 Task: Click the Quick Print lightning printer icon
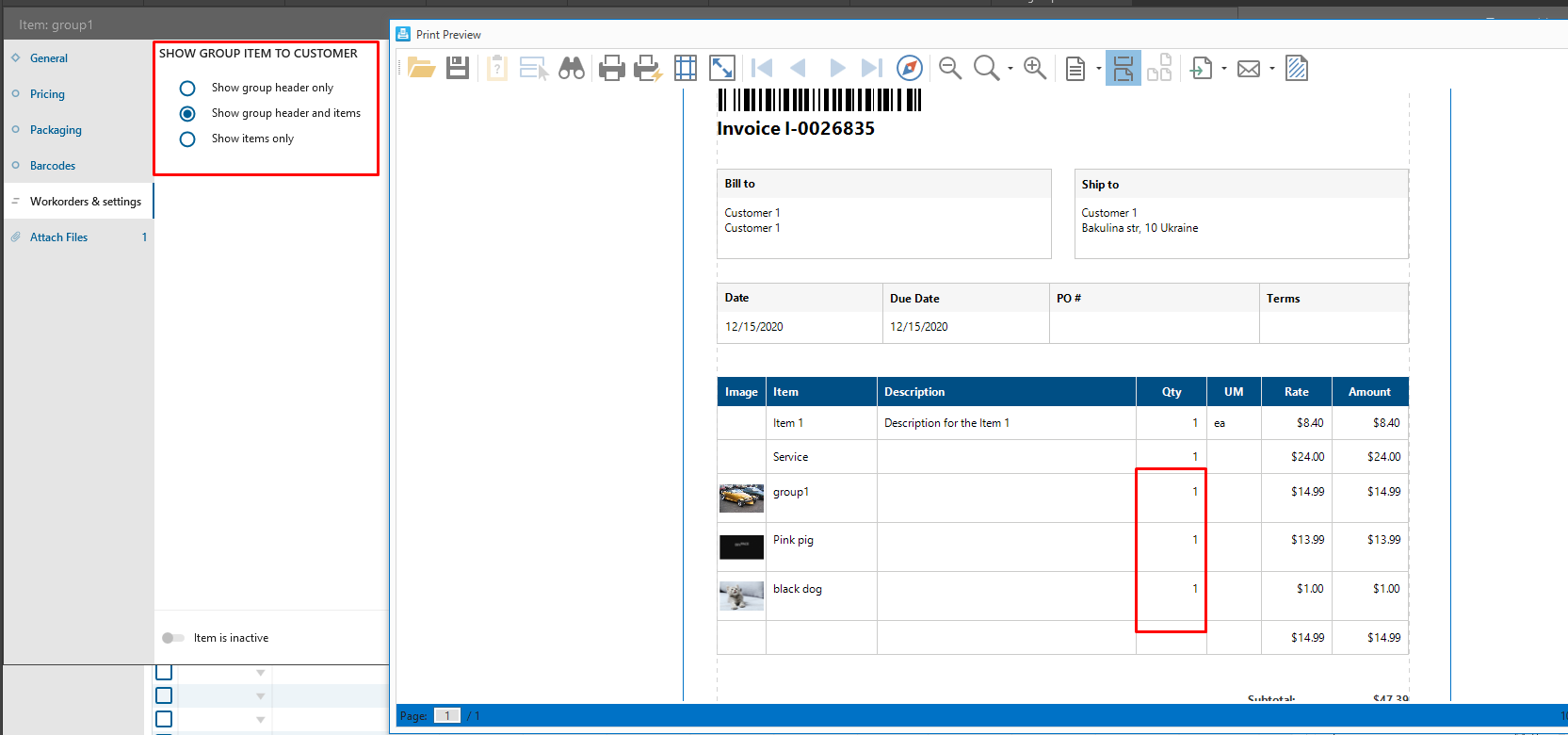pos(648,68)
